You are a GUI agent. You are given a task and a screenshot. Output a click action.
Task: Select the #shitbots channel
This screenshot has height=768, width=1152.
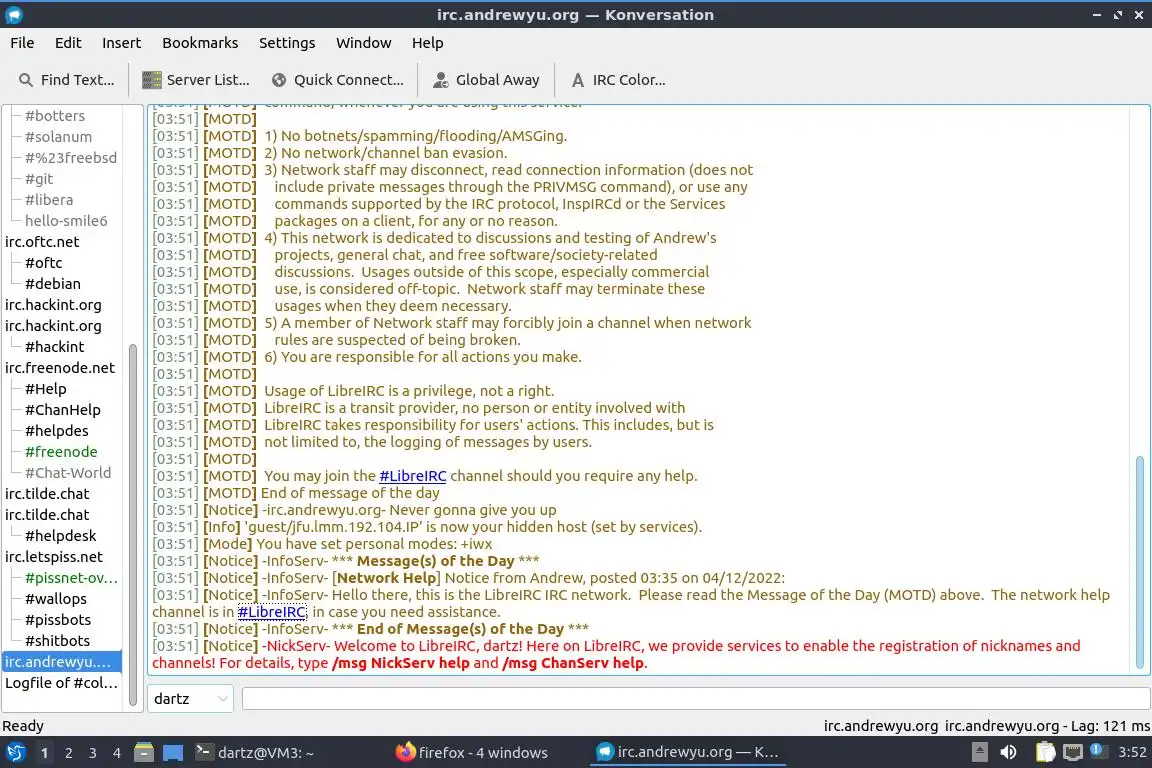tap(57, 641)
